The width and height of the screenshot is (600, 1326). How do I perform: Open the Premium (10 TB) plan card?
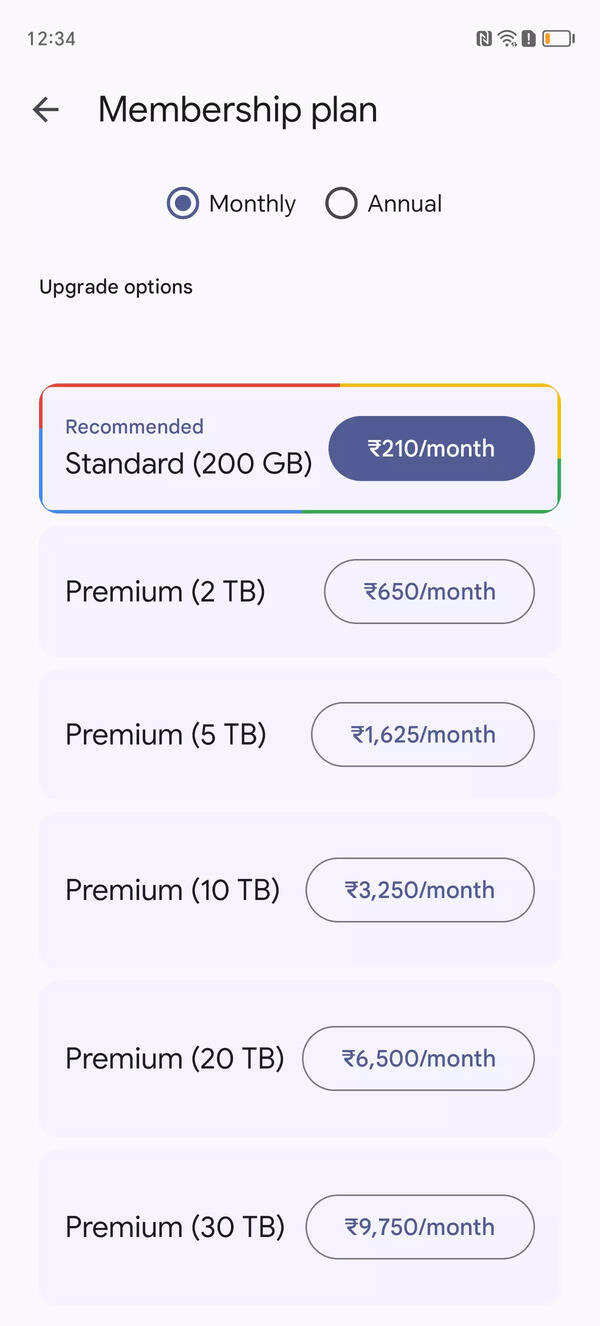pyautogui.click(x=172, y=890)
